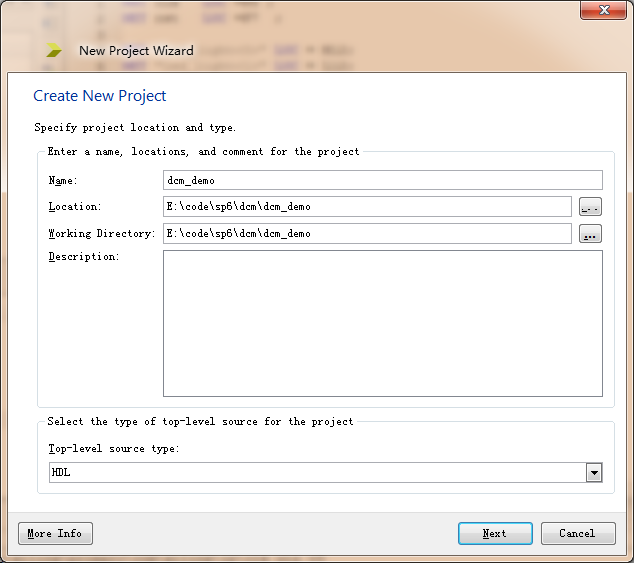
Task: Focus the Location path text field
Action: pyautogui.click(x=367, y=207)
